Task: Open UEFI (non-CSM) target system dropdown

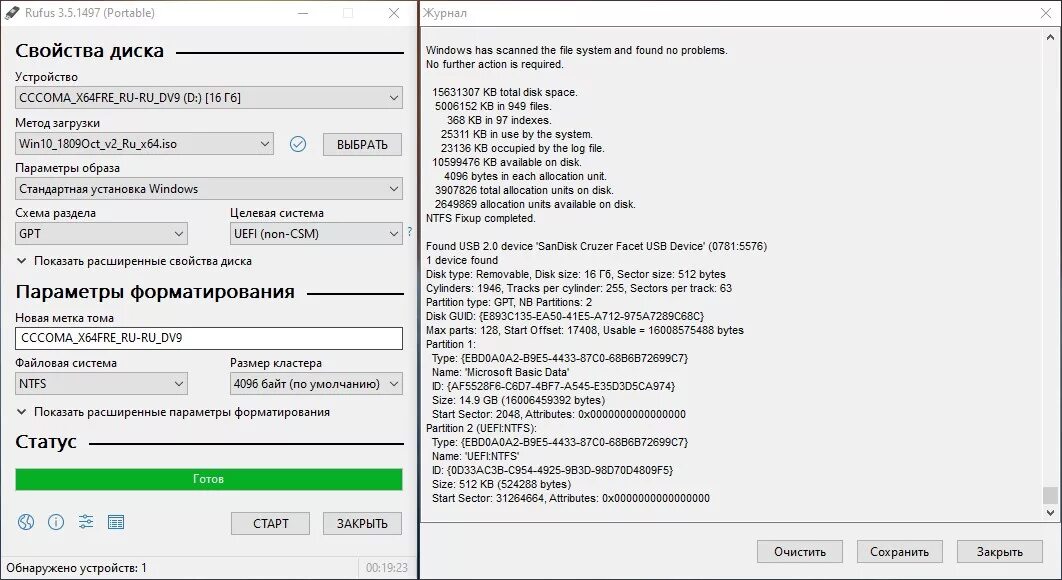Action: [x=316, y=234]
